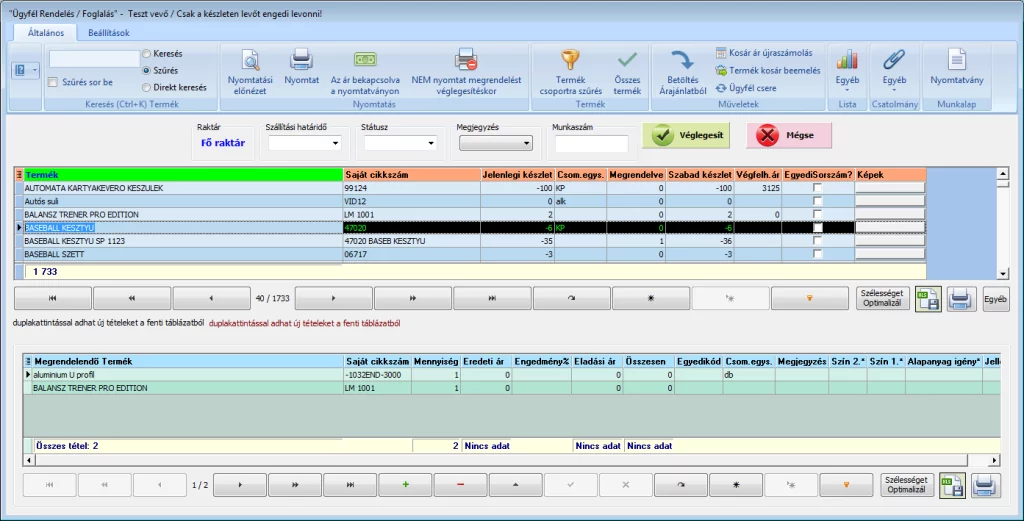Open Nyomtatási előnézet print preview

(x=250, y=72)
